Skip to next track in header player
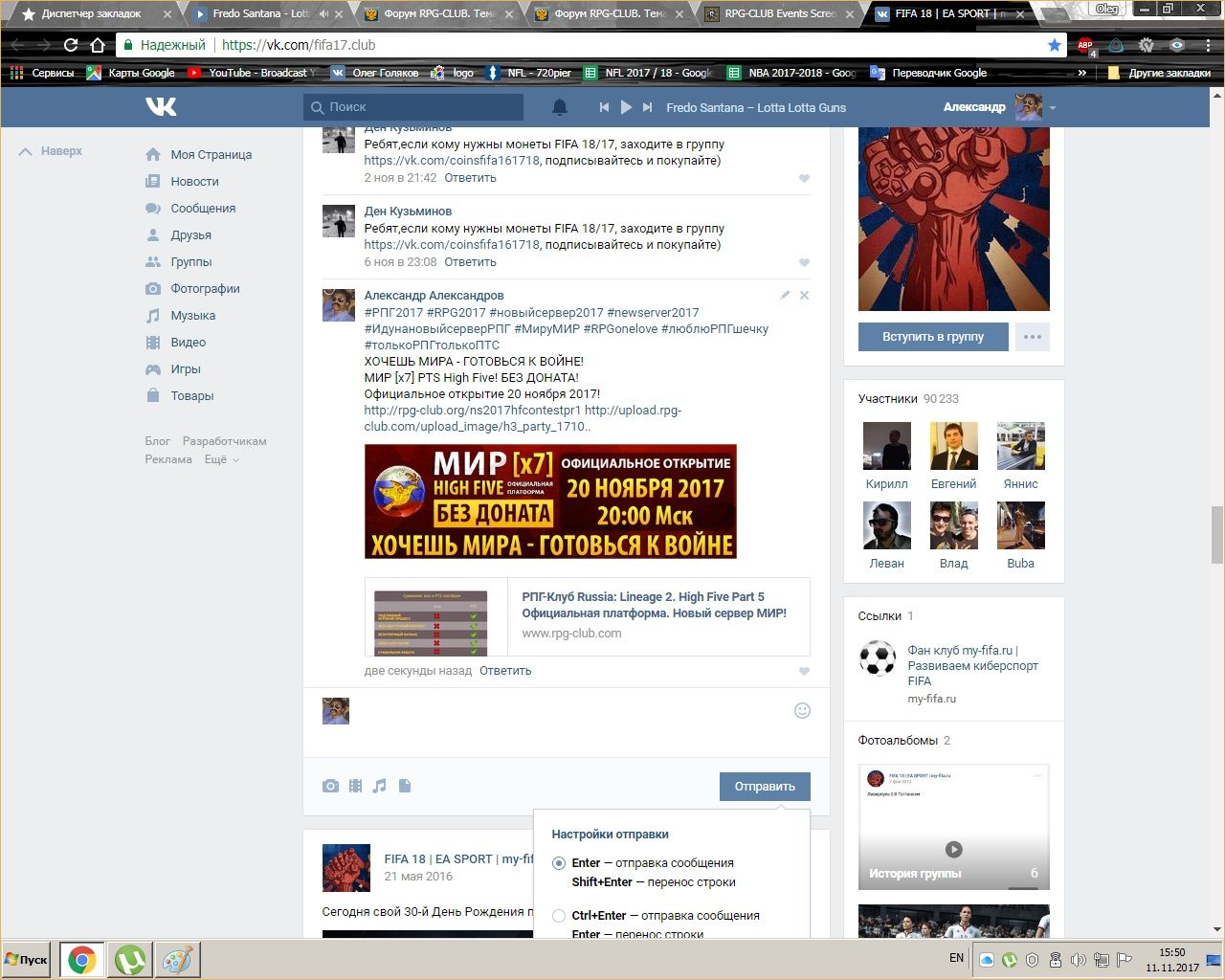This screenshot has width=1225, height=980. (648, 107)
